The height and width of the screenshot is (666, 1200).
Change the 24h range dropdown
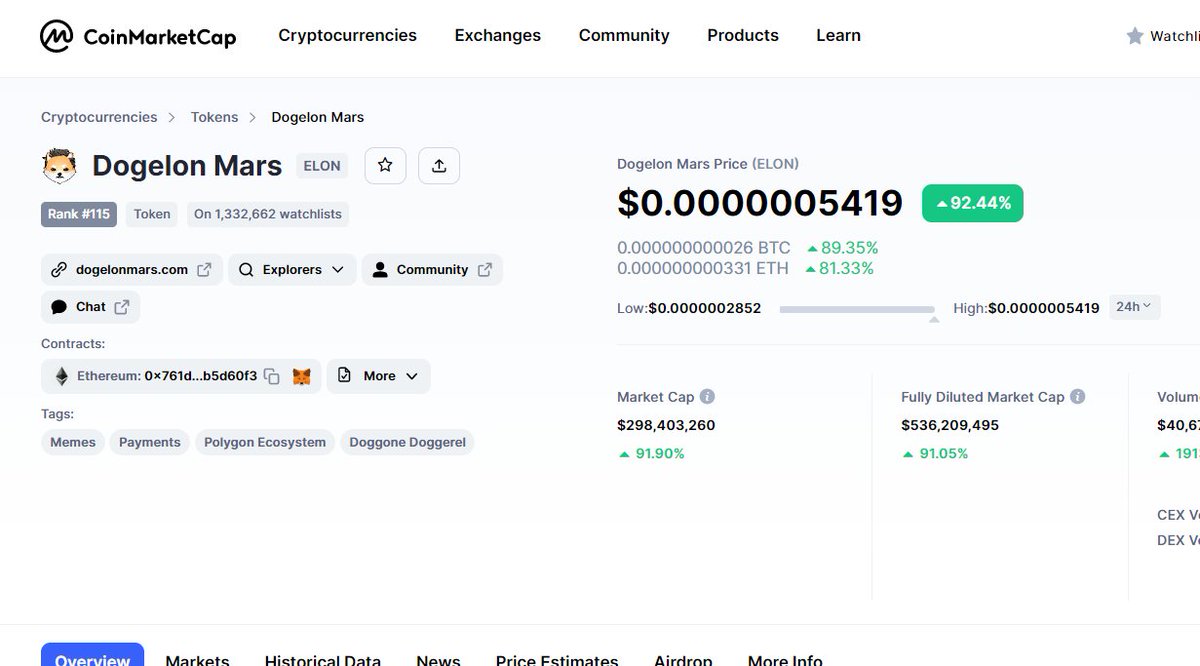pyautogui.click(x=1134, y=307)
